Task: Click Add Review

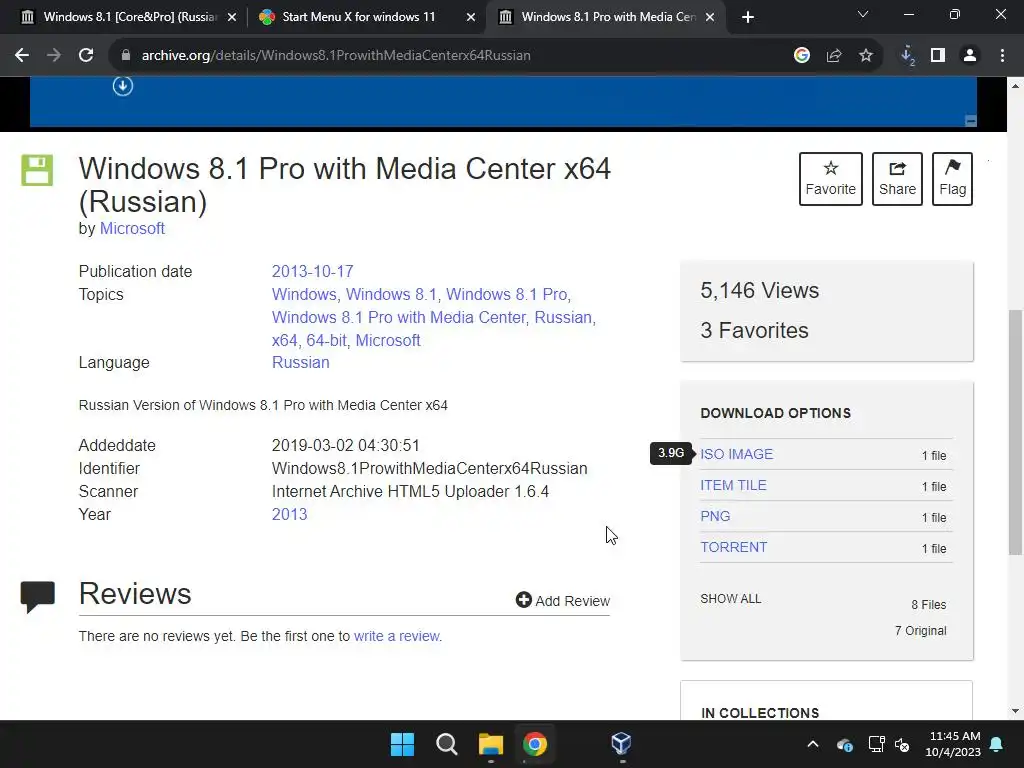Action: (x=562, y=601)
